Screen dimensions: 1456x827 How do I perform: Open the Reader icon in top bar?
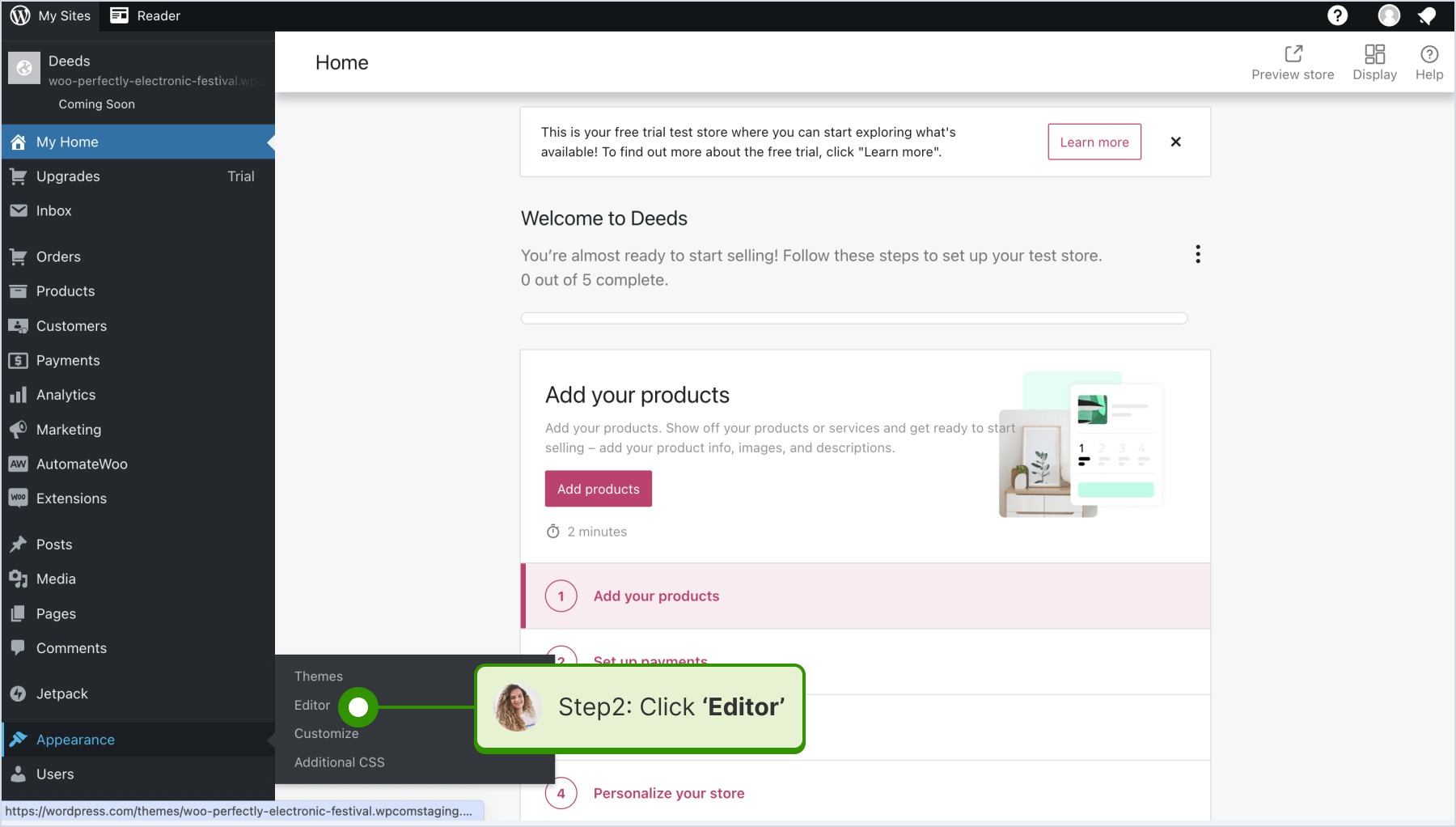119,15
